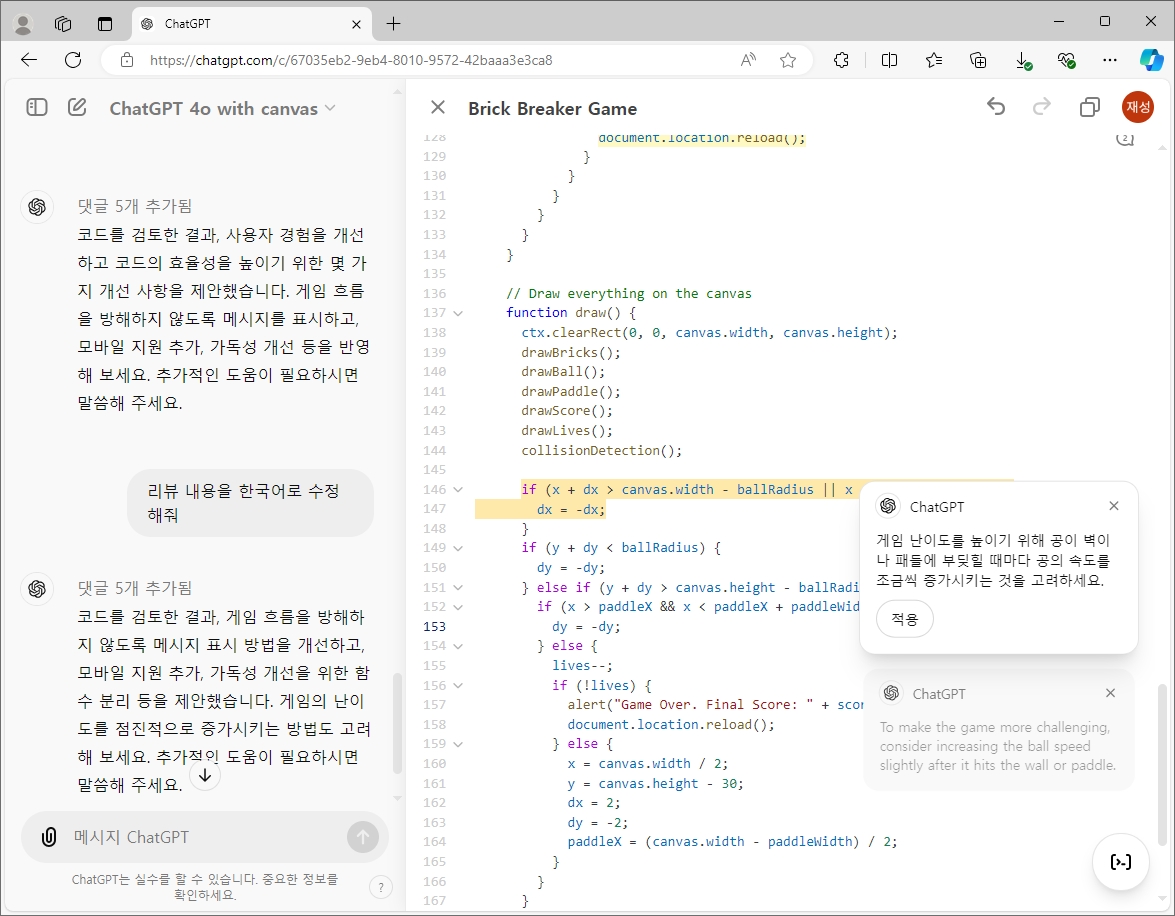This screenshot has height=916, width=1175.
Task: Click code line collisionDetection();
Action: coord(602,451)
